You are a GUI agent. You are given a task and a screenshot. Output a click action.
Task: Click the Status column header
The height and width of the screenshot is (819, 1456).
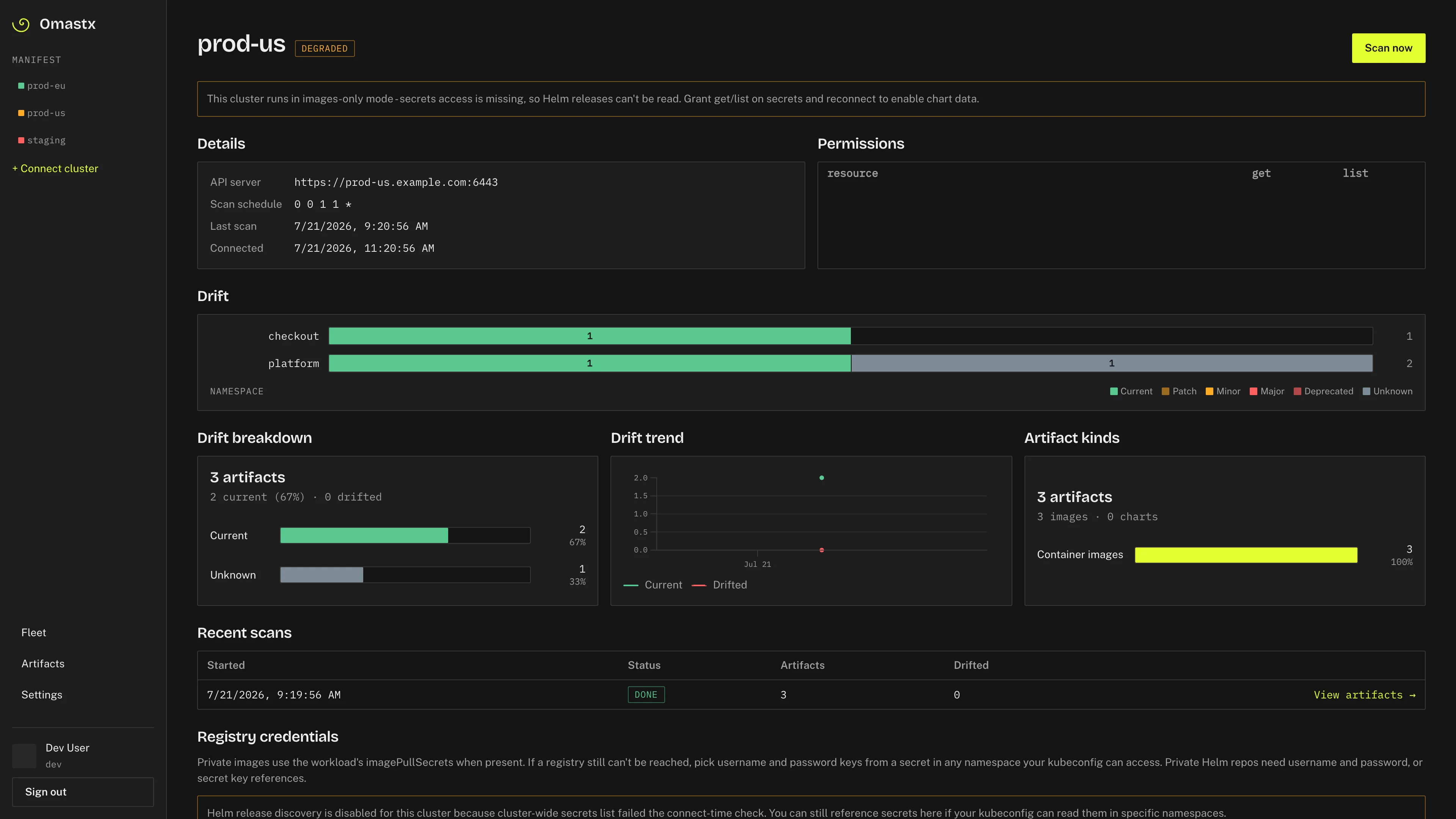(644, 665)
